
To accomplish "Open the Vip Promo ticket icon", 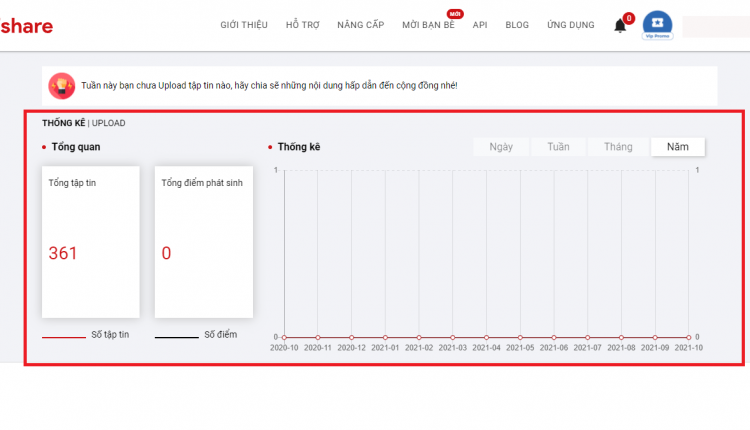I will 657,25.
